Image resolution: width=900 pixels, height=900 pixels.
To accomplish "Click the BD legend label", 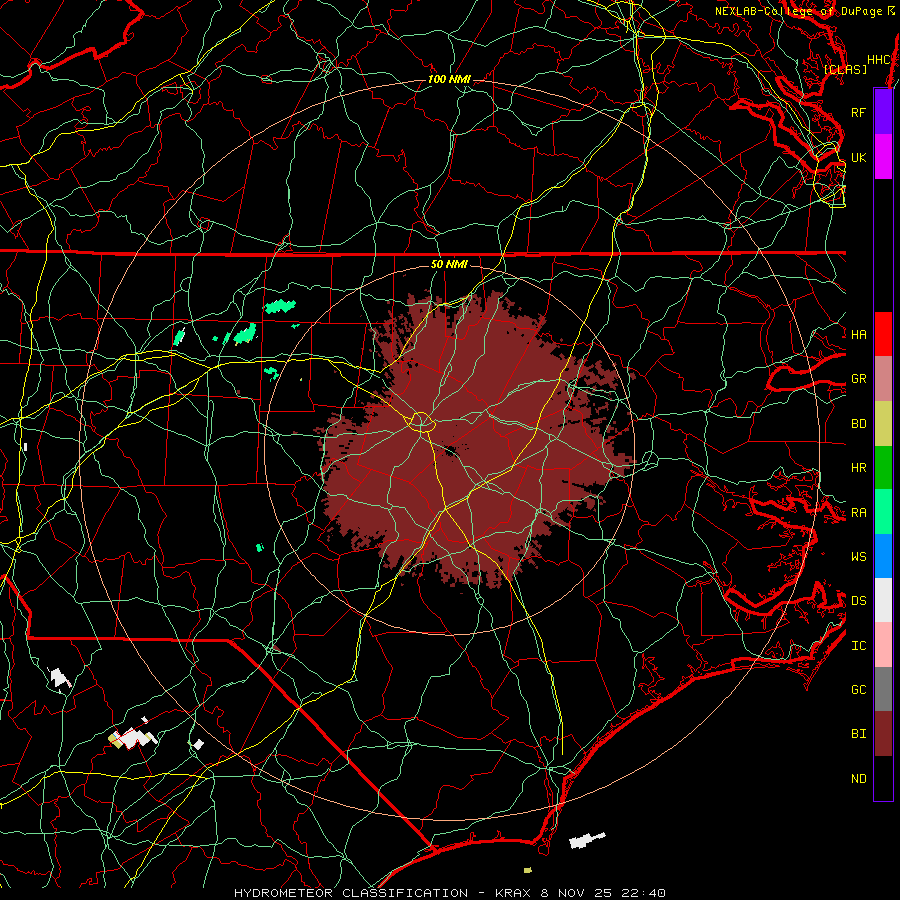I will pyautogui.click(x=858, y=424).
